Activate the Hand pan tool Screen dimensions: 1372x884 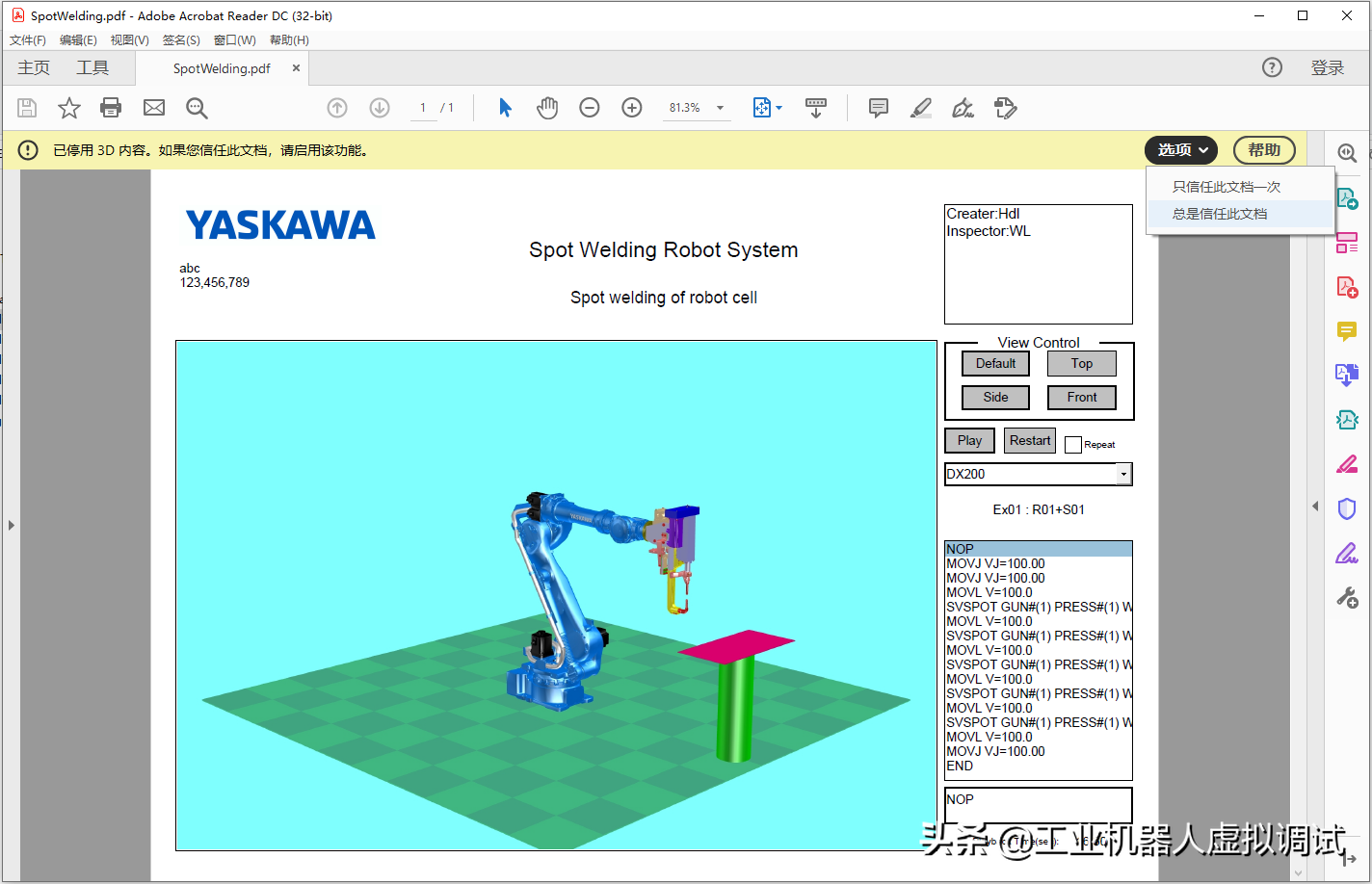547,108
